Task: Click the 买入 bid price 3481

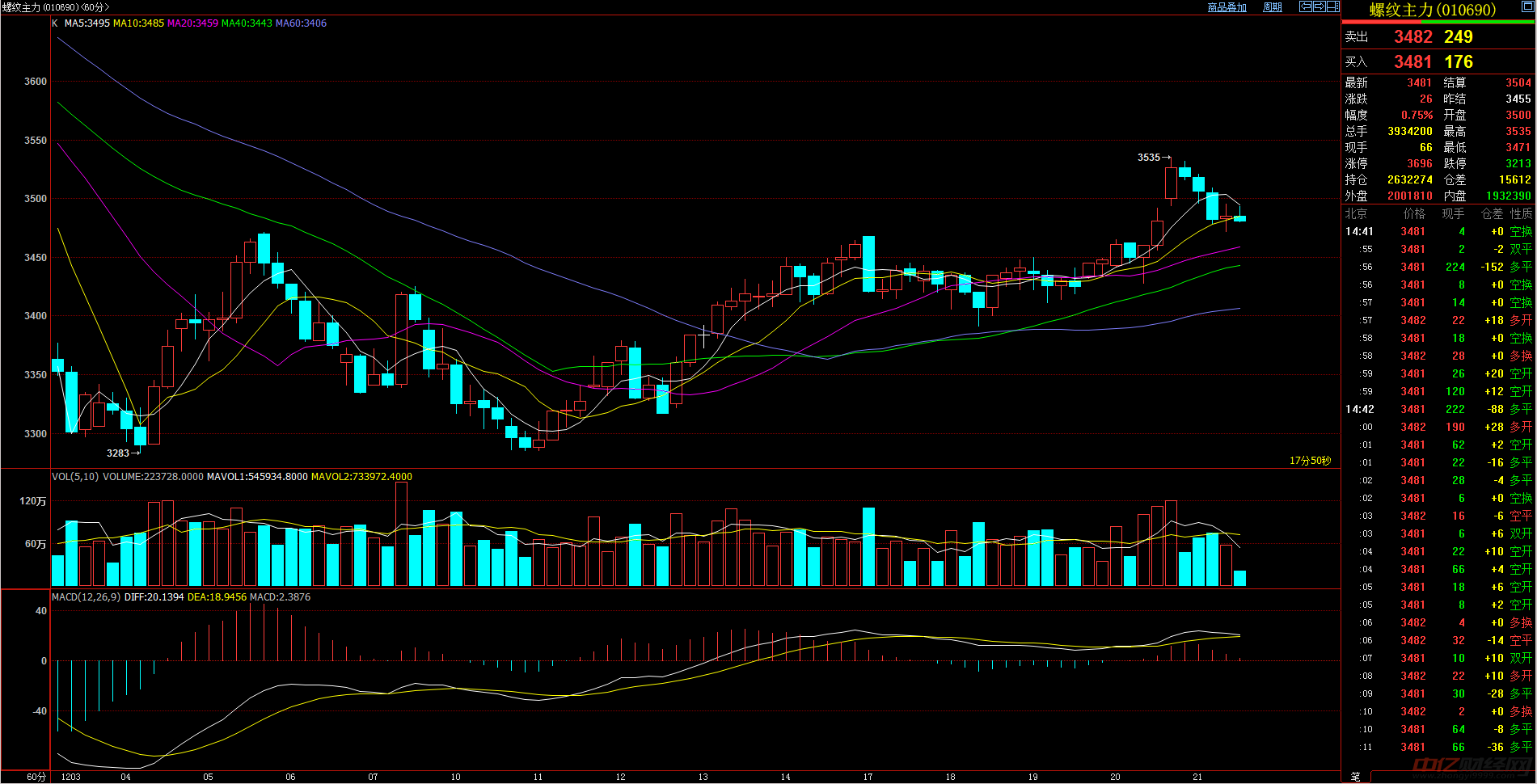Action: tap(1412, 62)
